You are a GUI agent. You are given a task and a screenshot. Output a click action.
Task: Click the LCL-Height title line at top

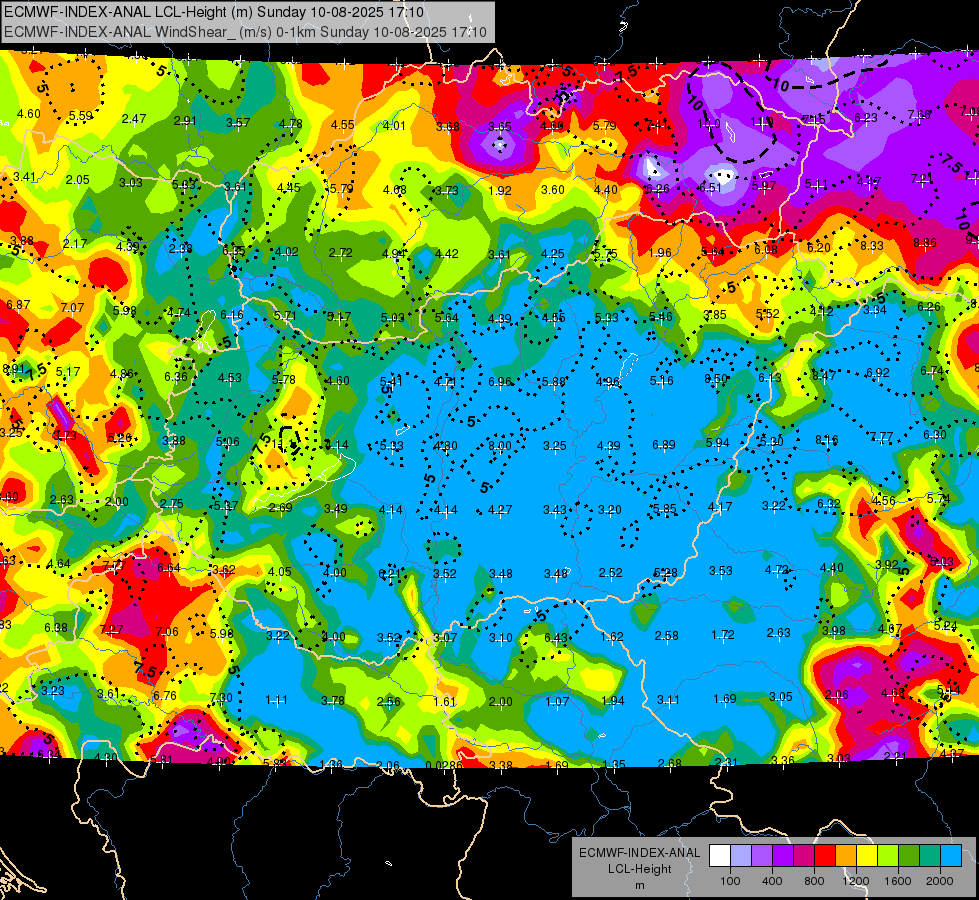tap(214, 12)
